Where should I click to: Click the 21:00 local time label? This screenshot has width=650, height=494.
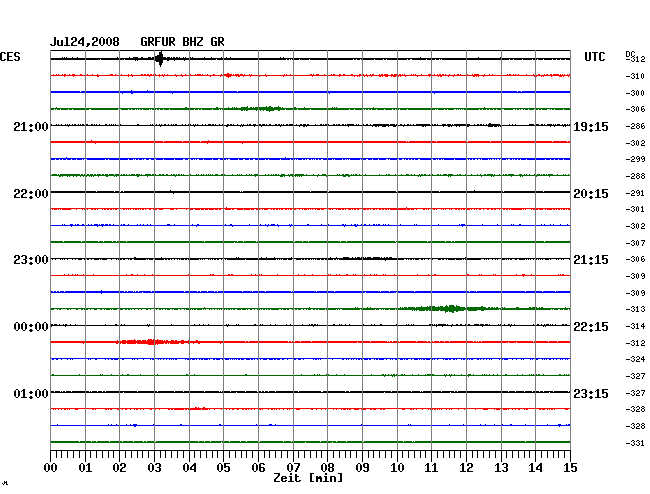pos(31,126)
